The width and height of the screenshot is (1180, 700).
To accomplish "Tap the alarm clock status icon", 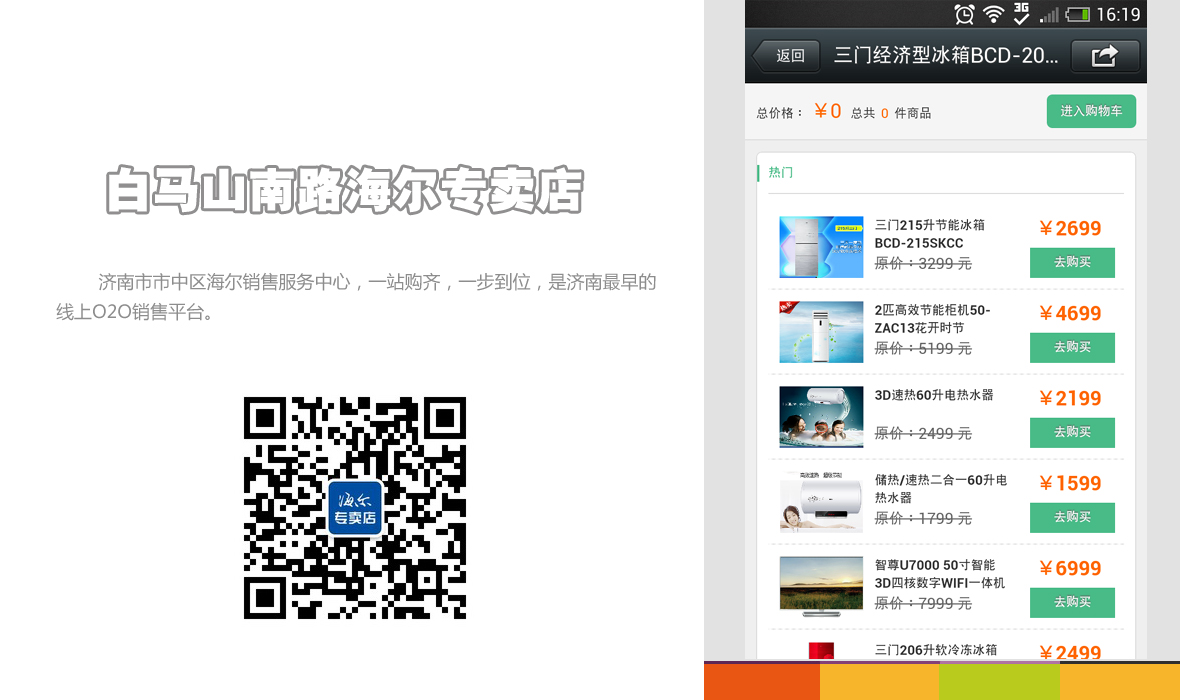I will (964, 14).
